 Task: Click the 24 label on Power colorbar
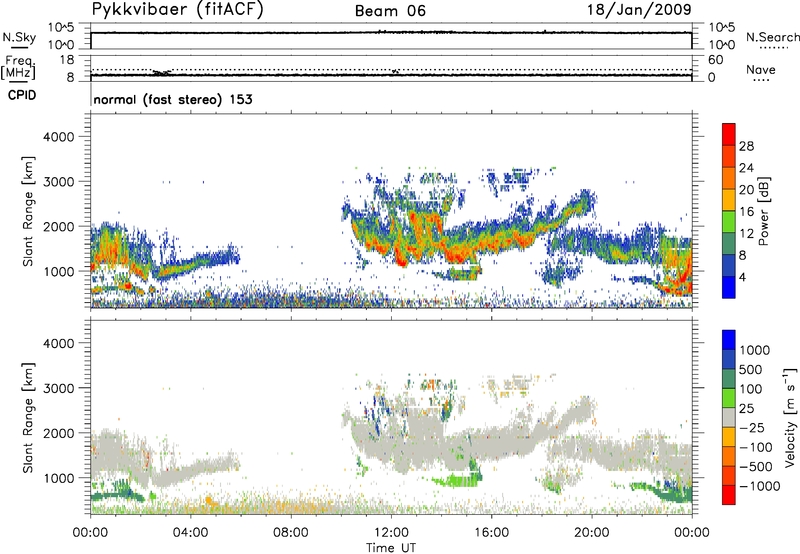[x=746, y=168]
